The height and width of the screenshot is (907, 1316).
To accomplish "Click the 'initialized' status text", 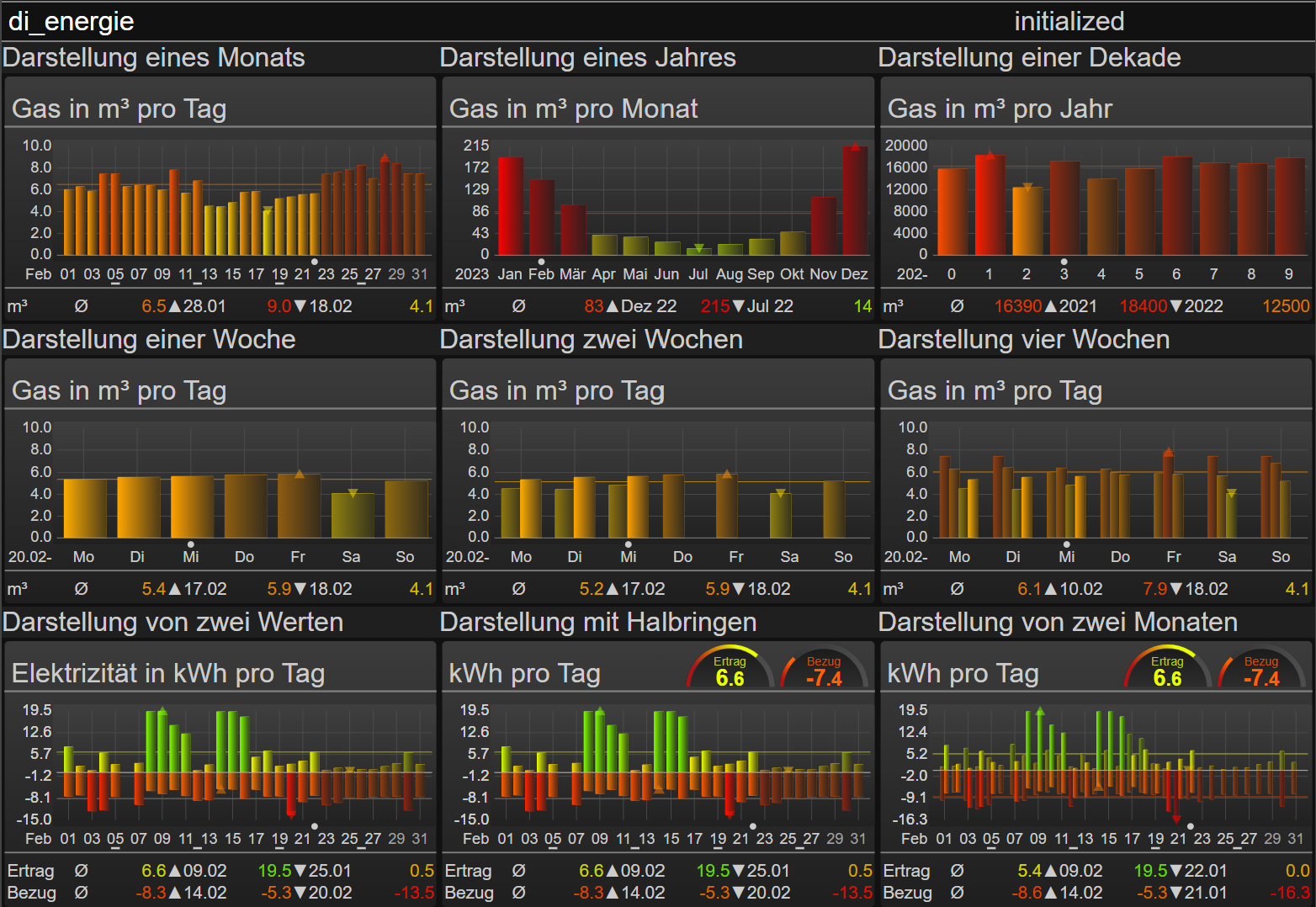I will click(x=1069, y=21).
